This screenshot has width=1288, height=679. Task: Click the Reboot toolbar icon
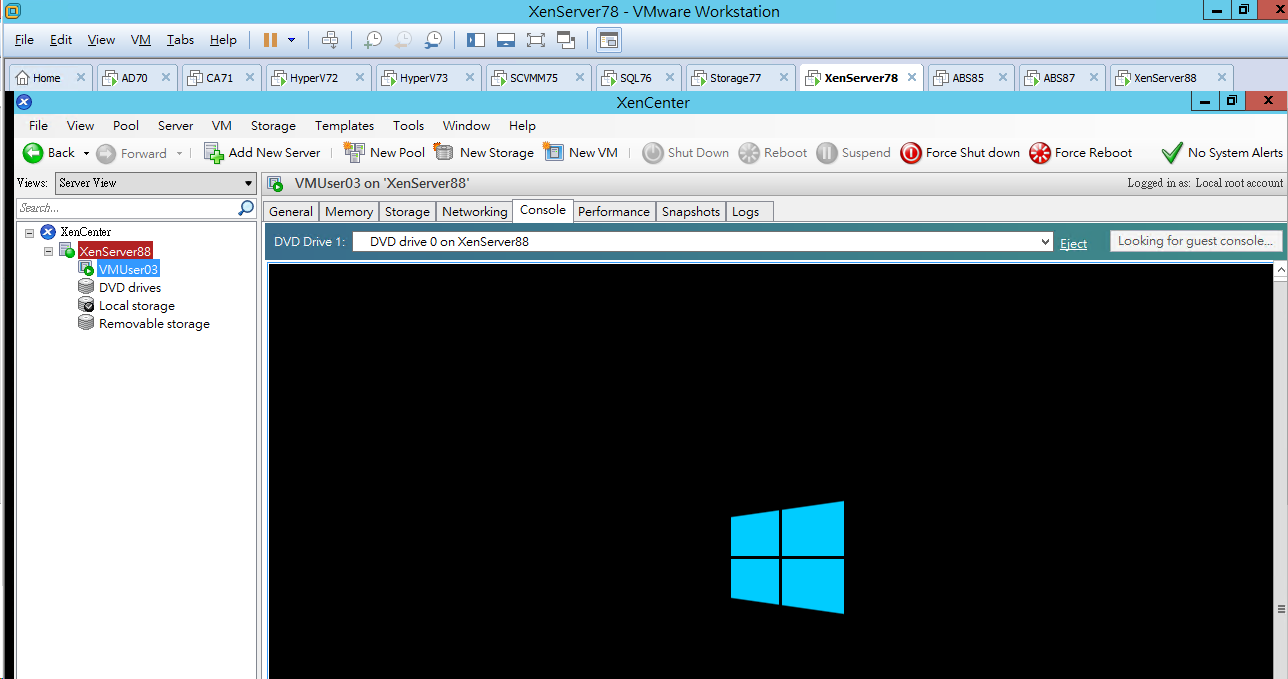749,153
